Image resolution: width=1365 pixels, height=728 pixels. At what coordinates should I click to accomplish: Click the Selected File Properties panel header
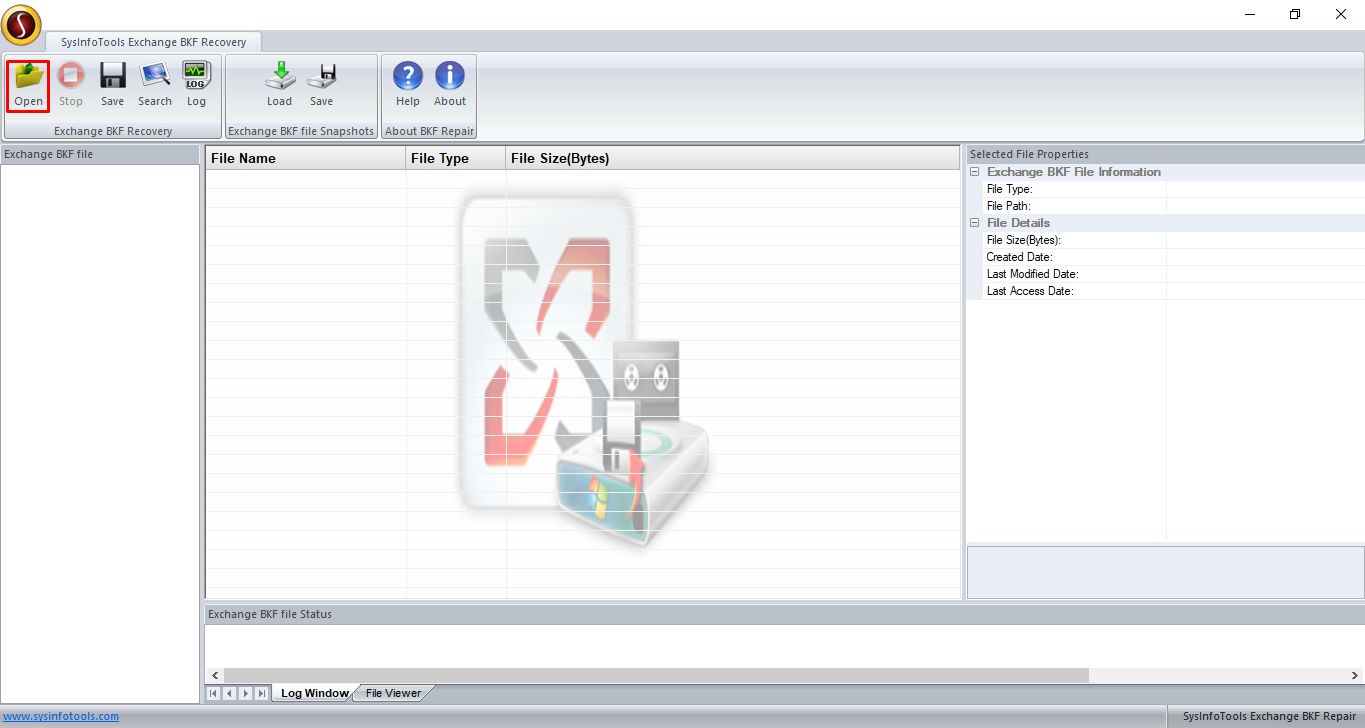point(1165,154)
